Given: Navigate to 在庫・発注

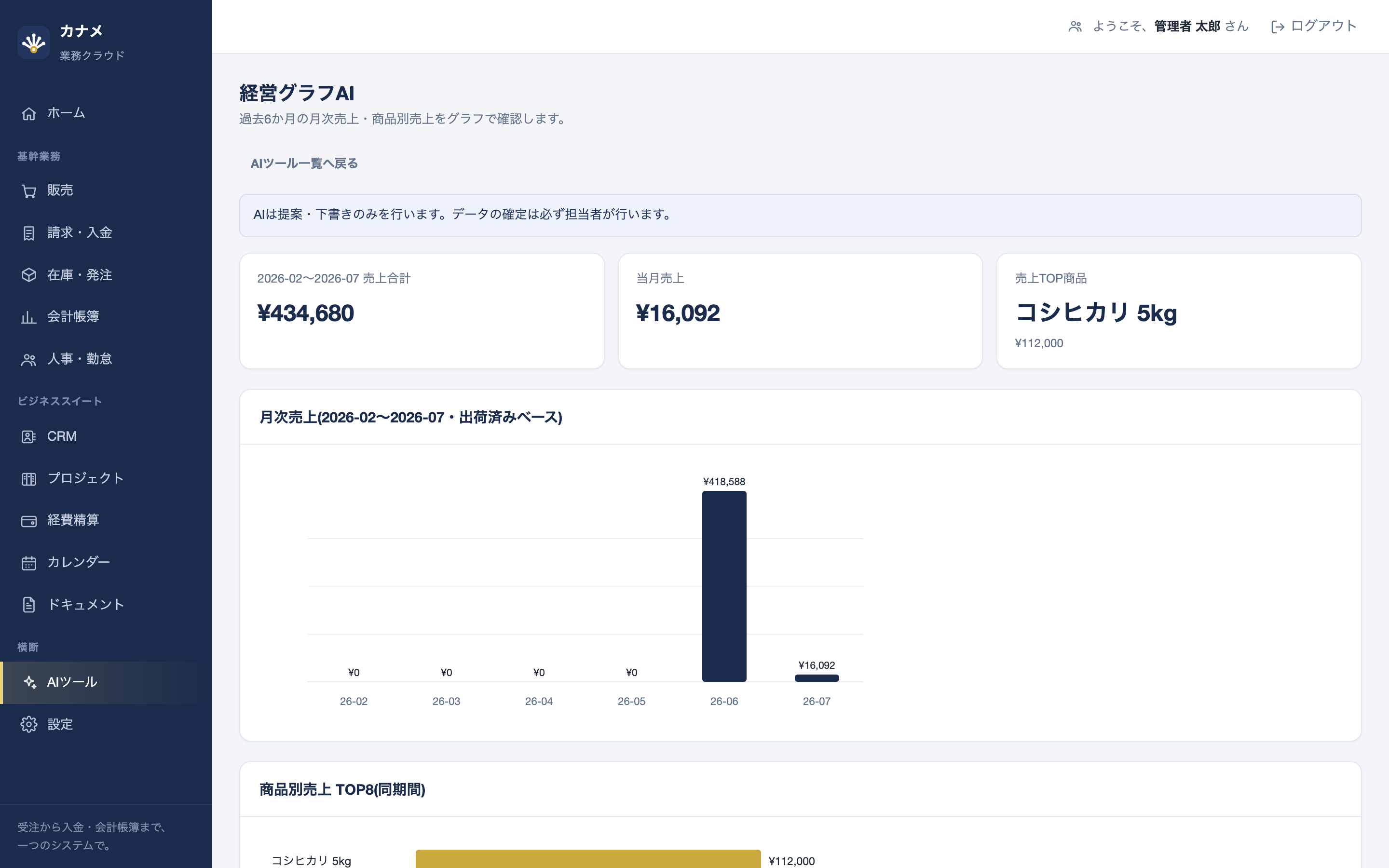Looking at the screenshot, I should click(x=106, y=275).
